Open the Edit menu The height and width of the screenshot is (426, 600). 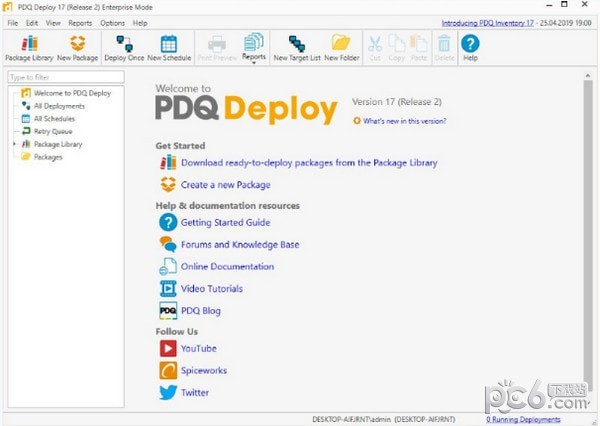[x=32, y=23]
